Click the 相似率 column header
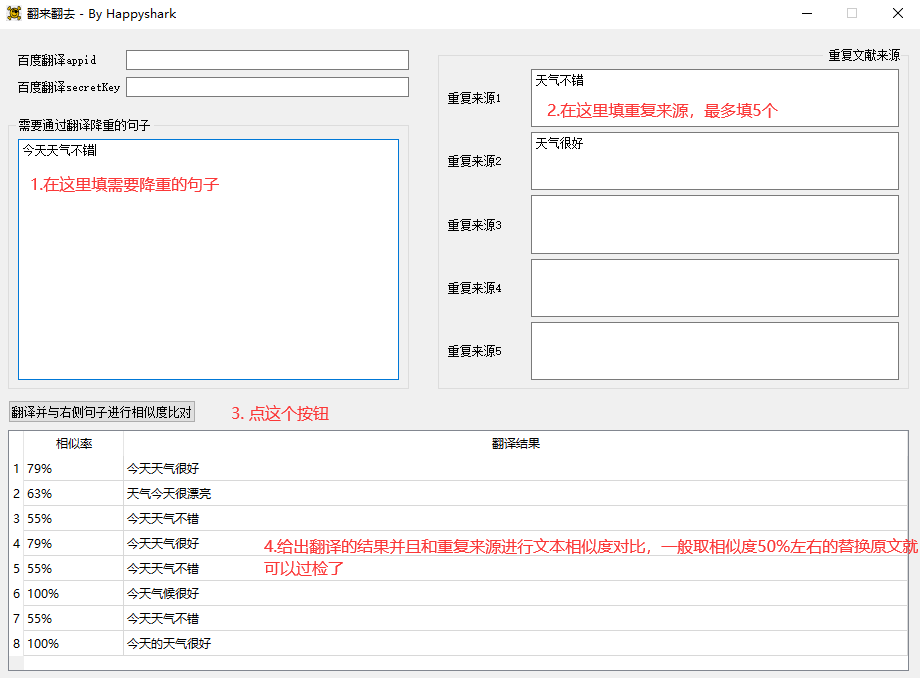Screen dimensions: 920x678 point(74,444)
